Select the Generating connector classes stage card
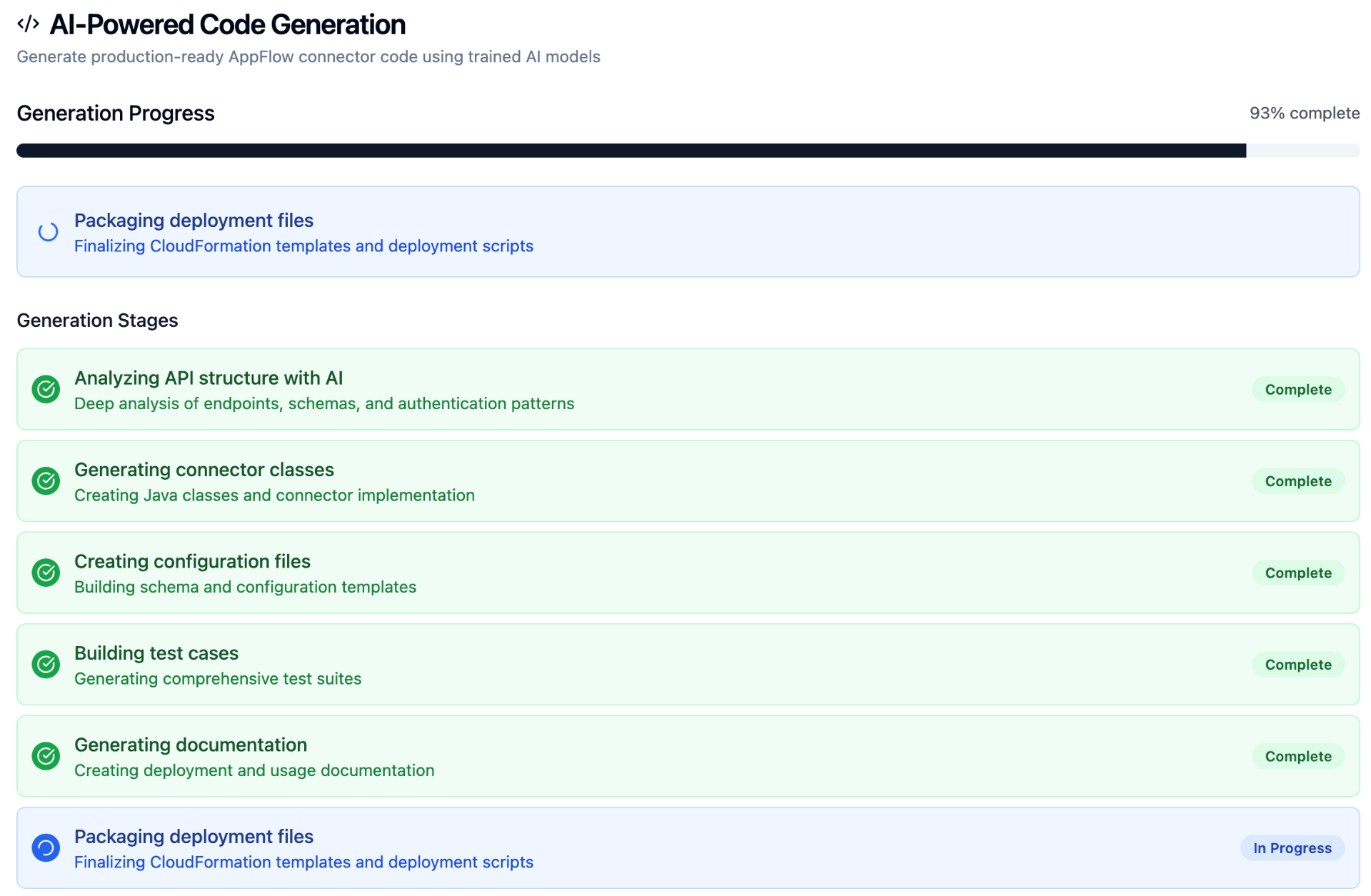The image size is (1371, 896). [x=685, y=480]
